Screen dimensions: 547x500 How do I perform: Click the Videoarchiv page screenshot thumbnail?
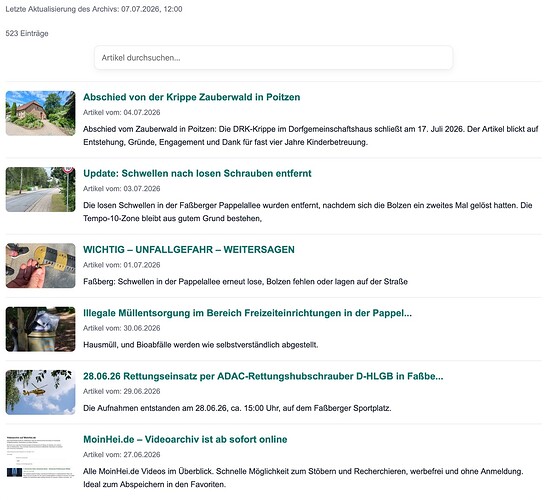(x=40, y=455)
